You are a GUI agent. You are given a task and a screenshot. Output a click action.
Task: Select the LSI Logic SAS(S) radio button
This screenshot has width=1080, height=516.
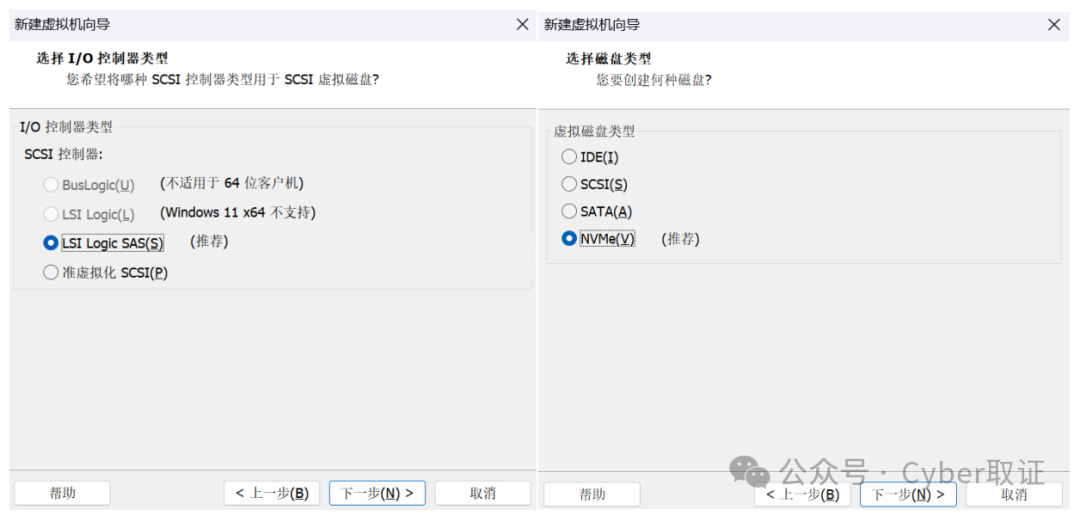pos(51,243)
